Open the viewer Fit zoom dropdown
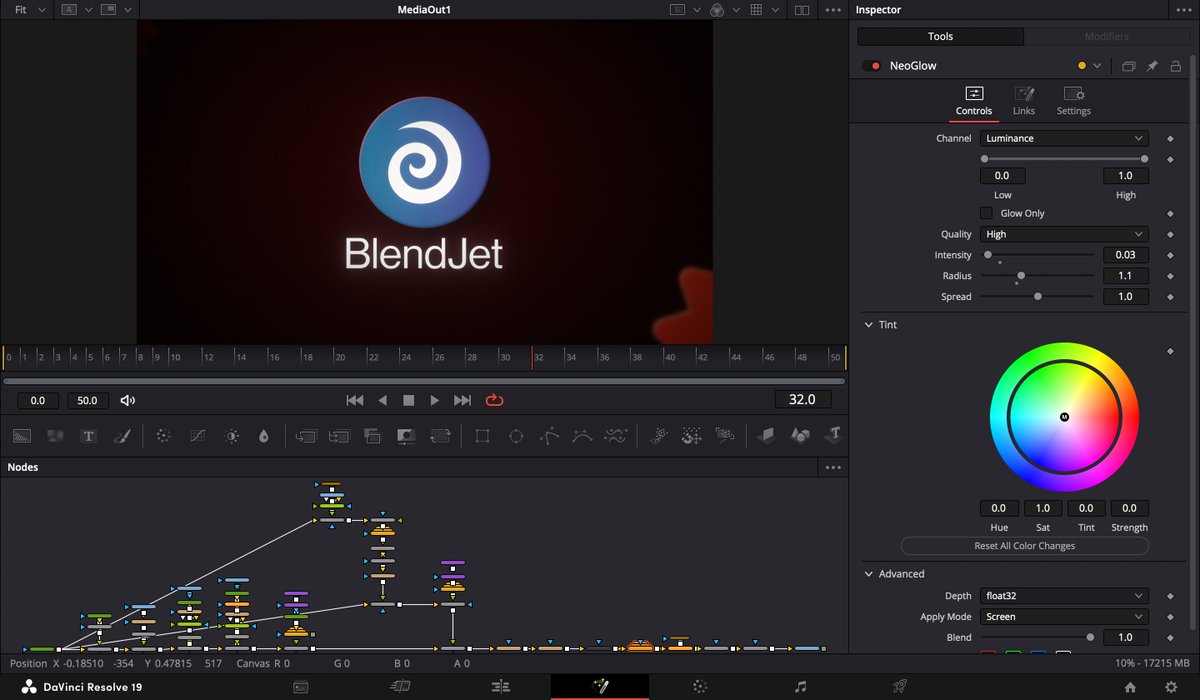 (x=29, y=10)
